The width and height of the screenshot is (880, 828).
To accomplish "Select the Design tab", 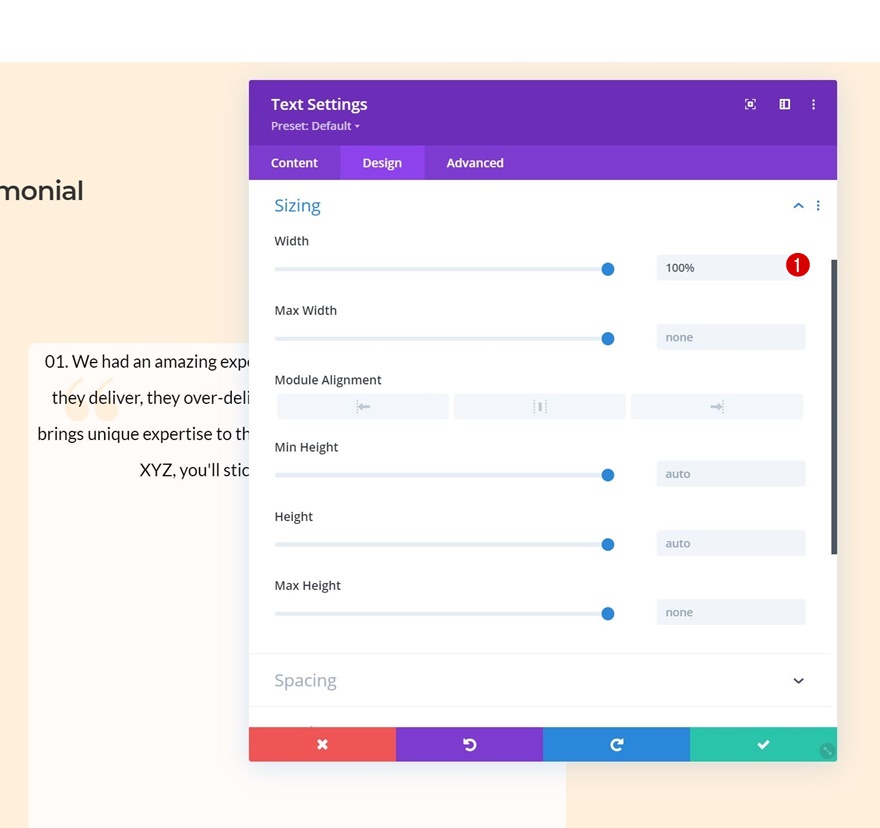I will pos(382,163).
